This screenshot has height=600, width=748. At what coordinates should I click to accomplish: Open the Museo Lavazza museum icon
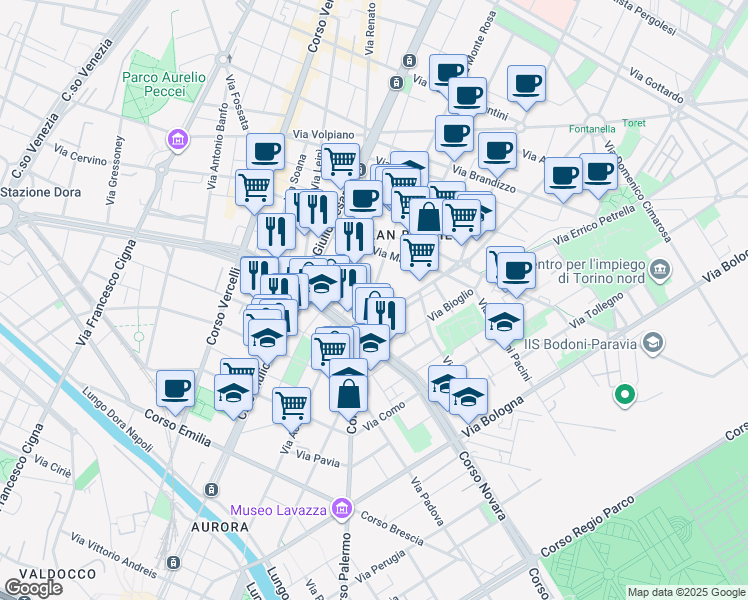(x=342, y=510)
